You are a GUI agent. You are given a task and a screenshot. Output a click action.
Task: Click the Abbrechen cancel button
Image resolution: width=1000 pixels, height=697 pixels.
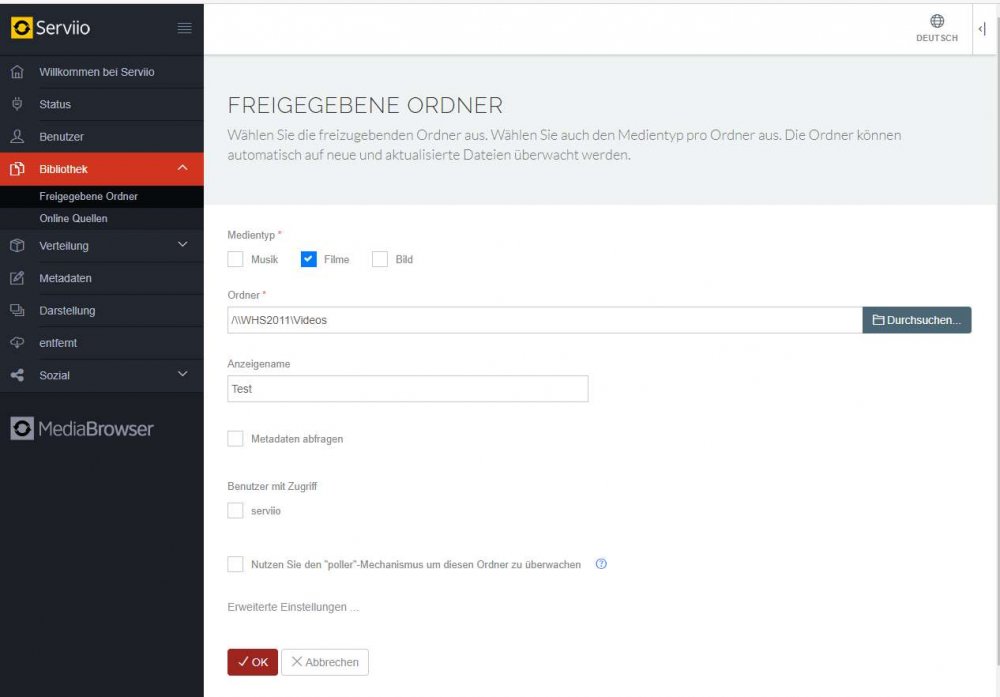coord(325,662)
